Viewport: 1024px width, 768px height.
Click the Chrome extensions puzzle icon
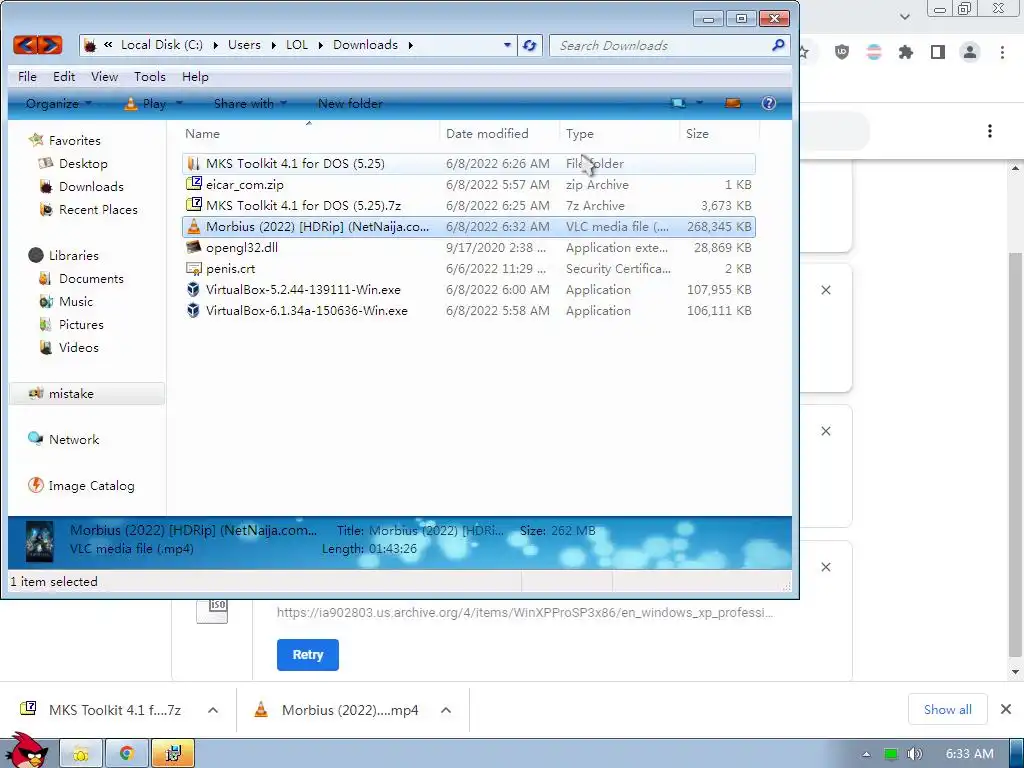[906, 52]
